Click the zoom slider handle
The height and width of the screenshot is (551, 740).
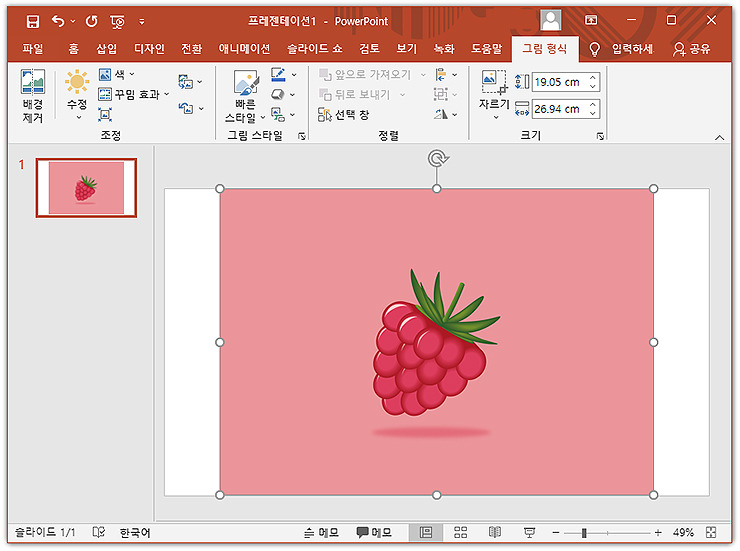pyautogui.click(x=584, y=533)
